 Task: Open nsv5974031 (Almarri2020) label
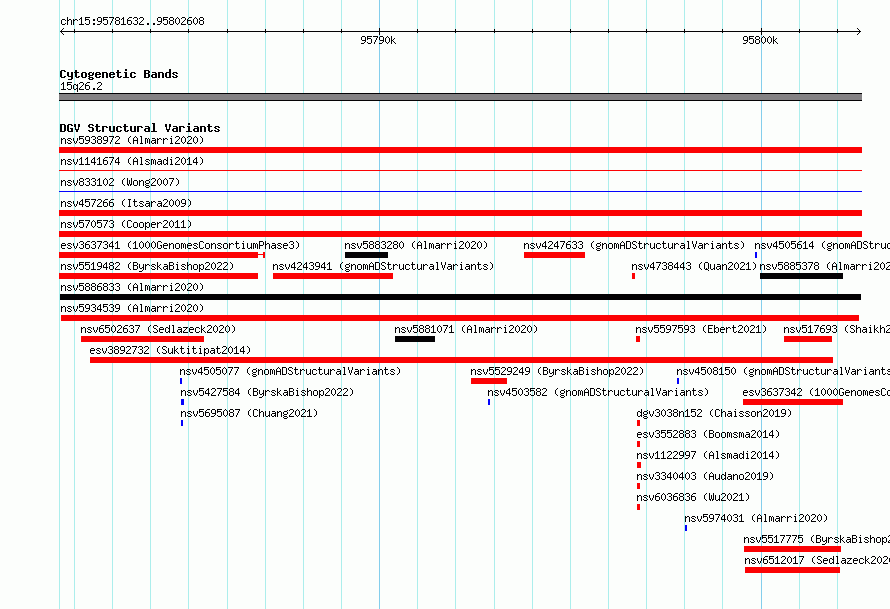(756, 518)
